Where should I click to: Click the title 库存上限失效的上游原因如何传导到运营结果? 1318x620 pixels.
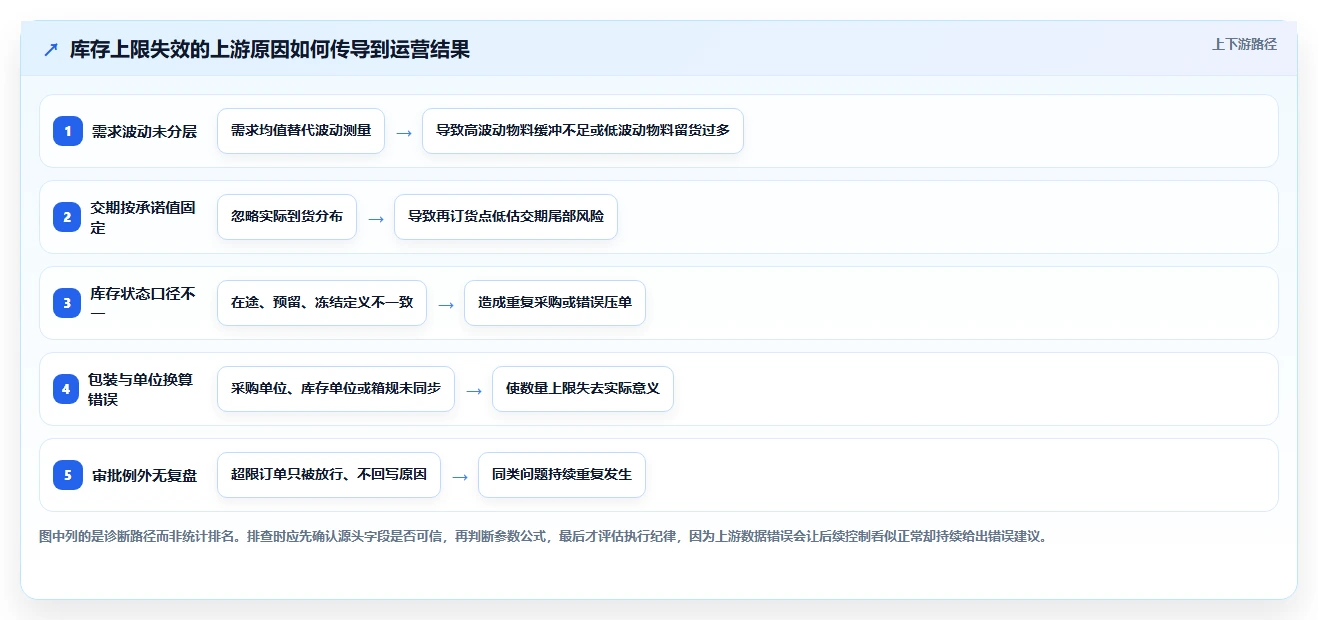click(x=270, y=50)
